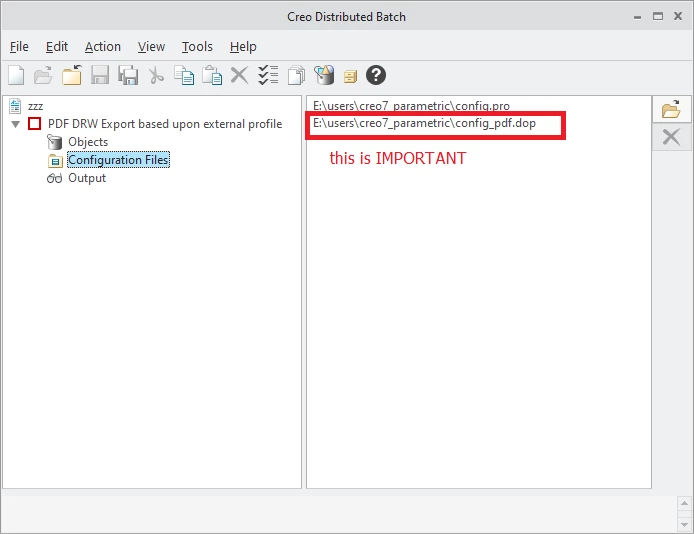The width and height of the screenshot is (694, 534).
Task: Click the small yellow cabinet toolbar icon
Action: [350, 77]
